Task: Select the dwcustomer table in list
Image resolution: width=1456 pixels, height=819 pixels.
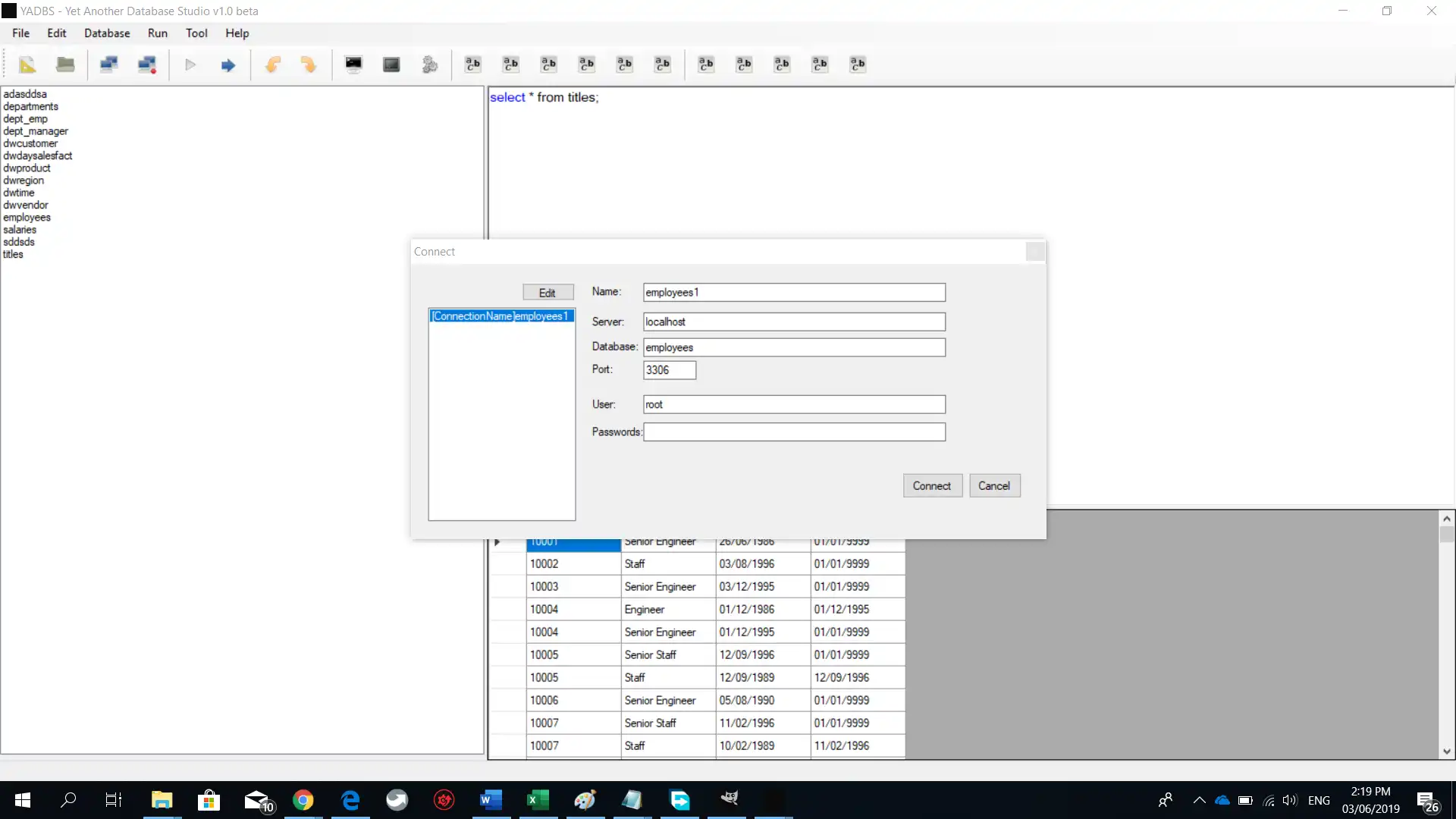Action: click(30, 143)
